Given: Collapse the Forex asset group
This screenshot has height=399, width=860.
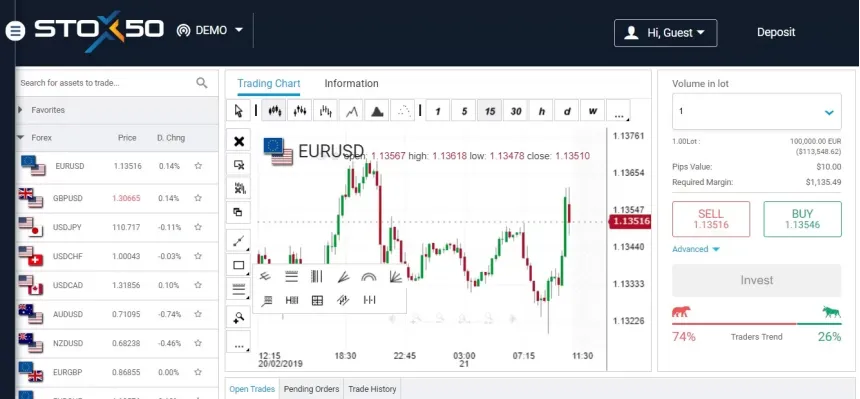Looking at the screenshot, I should 117,138.
